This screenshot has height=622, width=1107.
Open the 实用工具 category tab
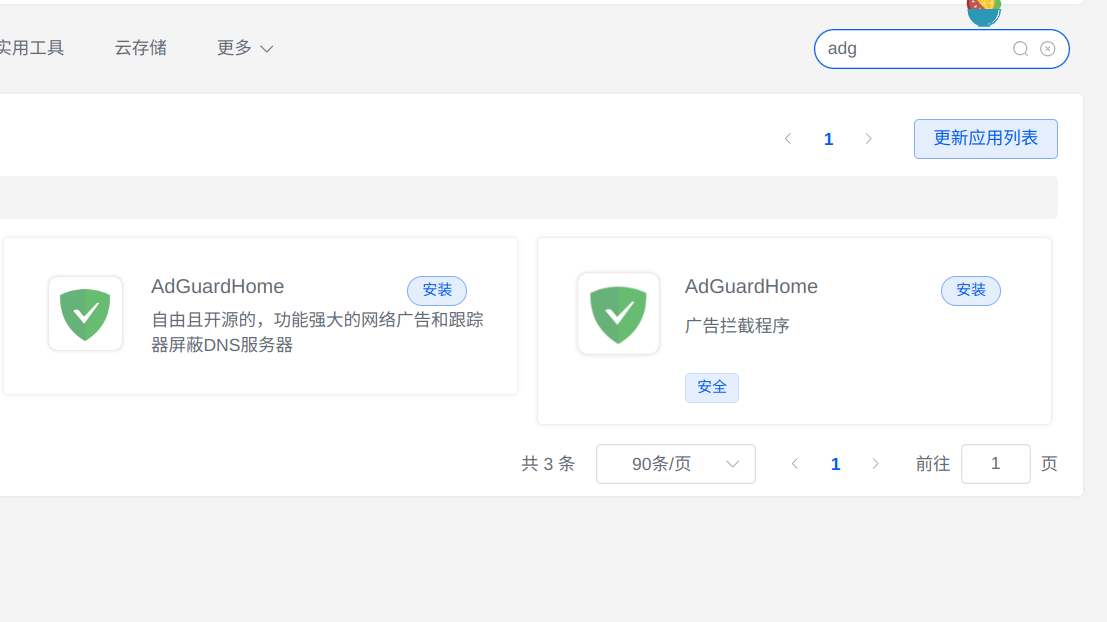[31, 48]
